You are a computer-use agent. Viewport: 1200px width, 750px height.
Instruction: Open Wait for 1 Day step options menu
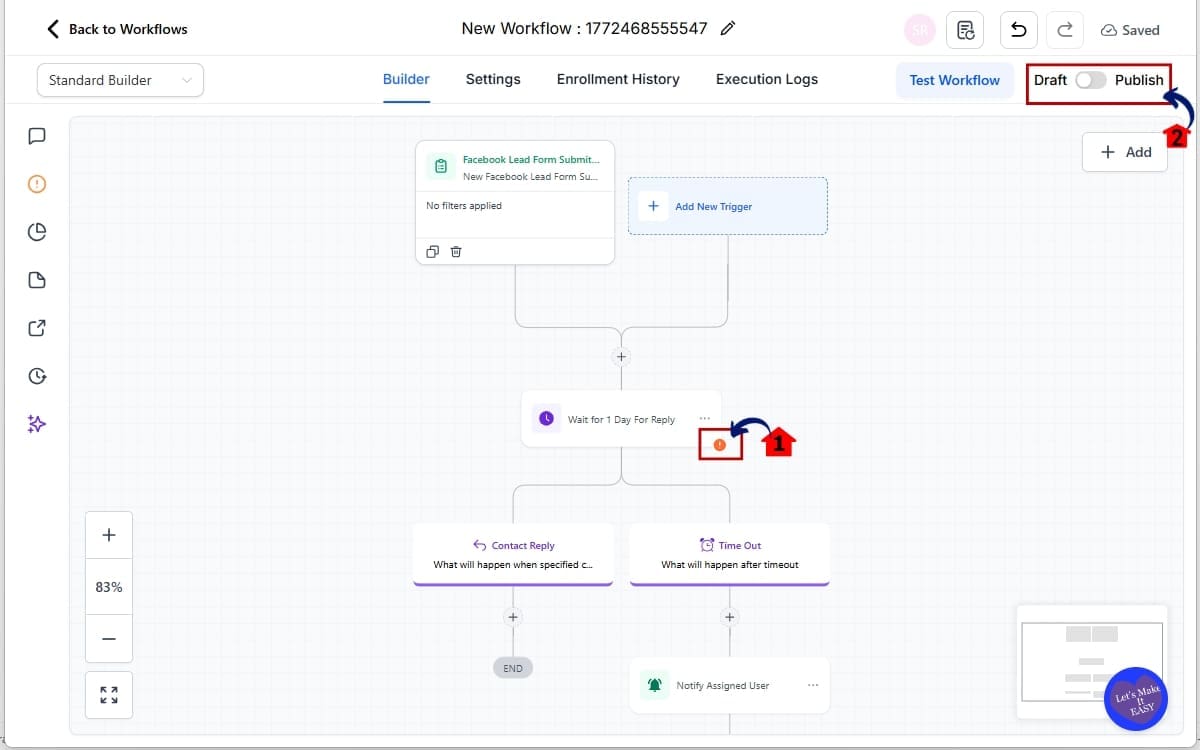click(x=705, y=419)
